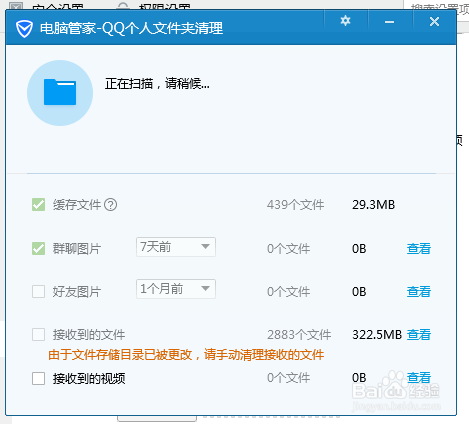Viewport: 469px width, 424px height.
Task: Minimize the QQ folder cleanup window
Action: [x=389, y=22]
